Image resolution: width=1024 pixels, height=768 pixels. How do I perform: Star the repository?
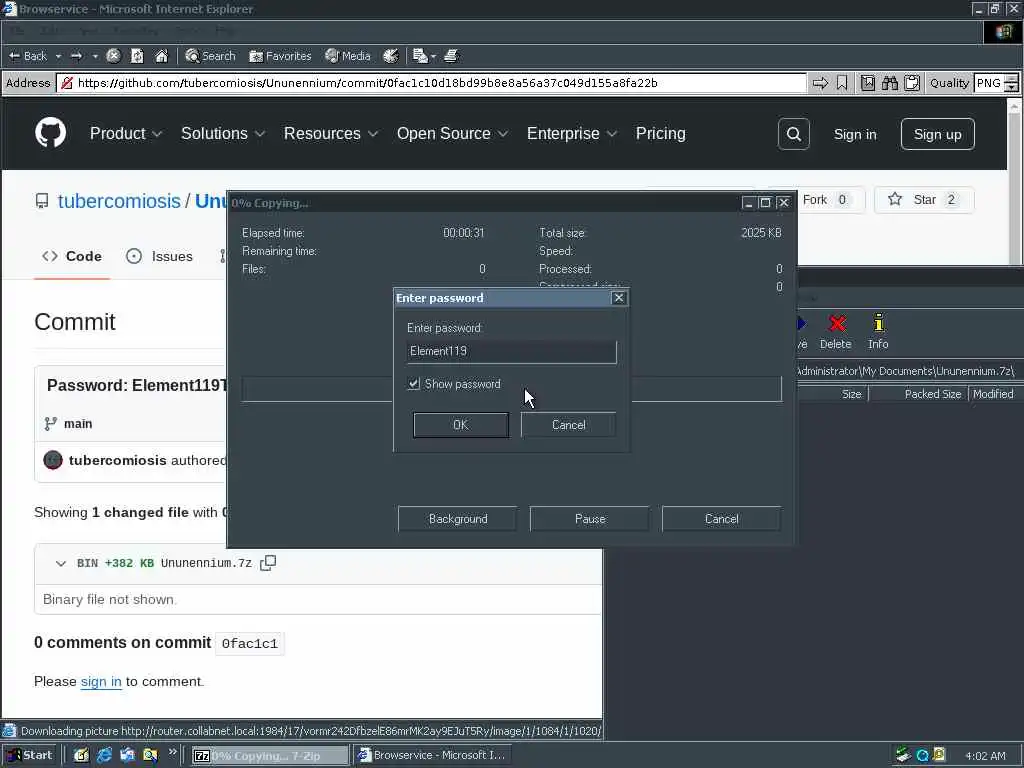(923, 200)
